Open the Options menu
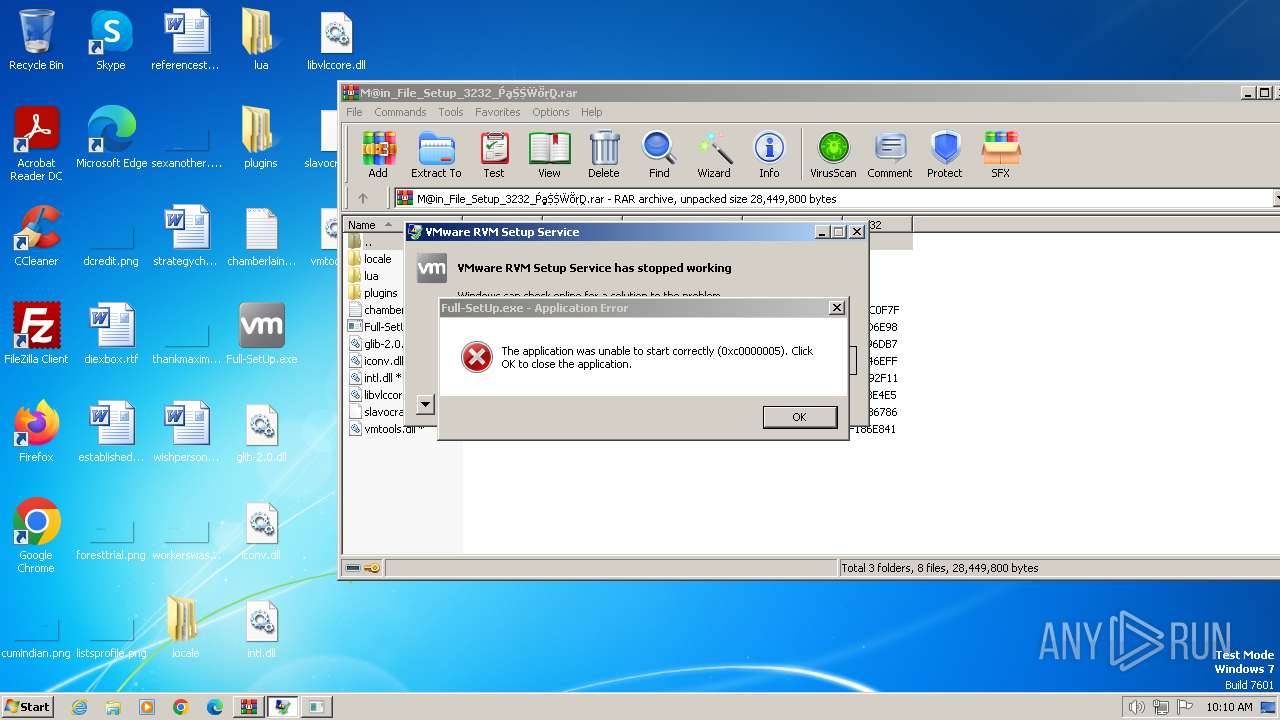Screen dimensions: 1280x720 (551, 112)
